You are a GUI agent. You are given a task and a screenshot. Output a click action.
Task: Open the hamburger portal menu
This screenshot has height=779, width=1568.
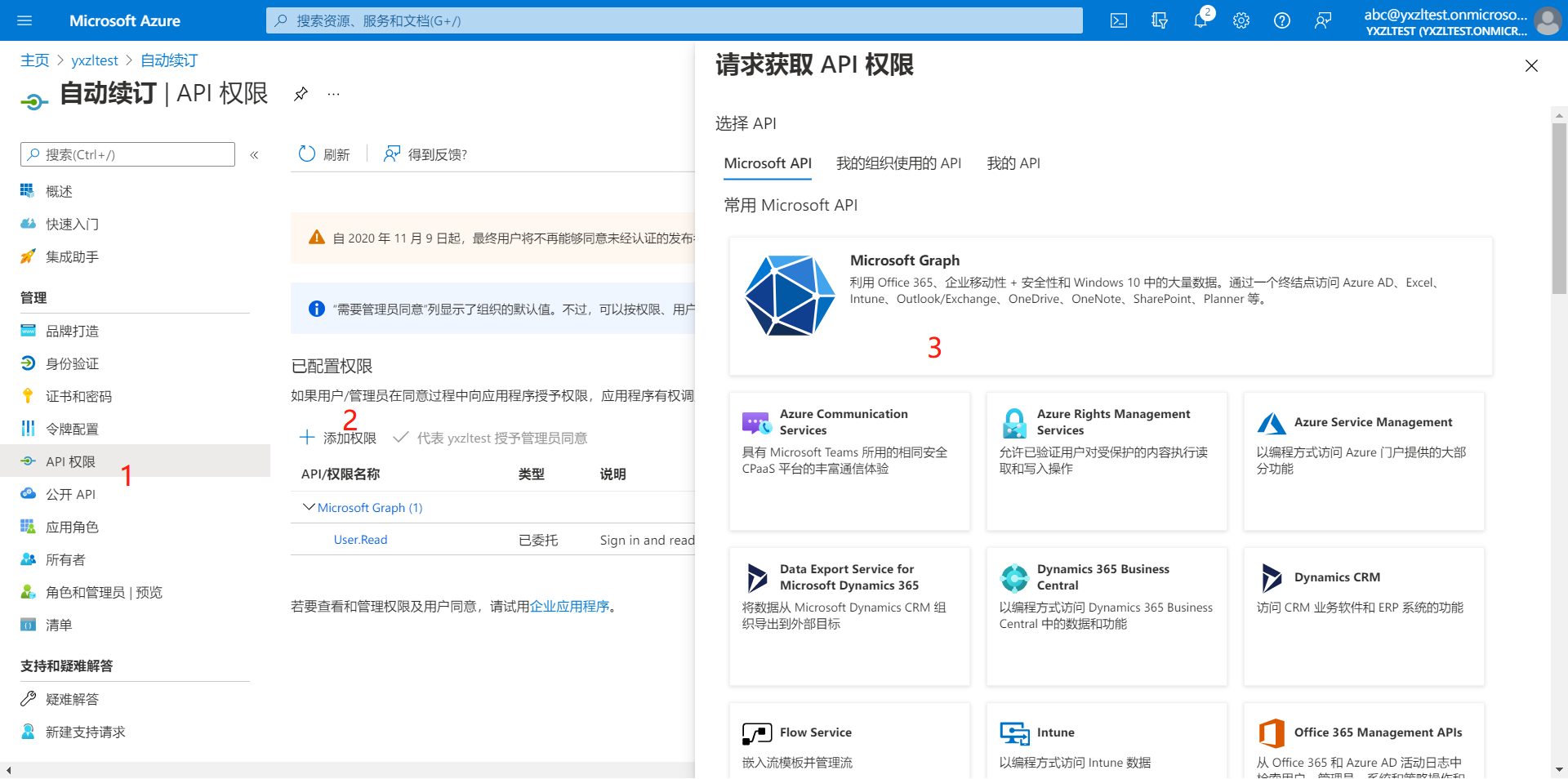point(24,20)
